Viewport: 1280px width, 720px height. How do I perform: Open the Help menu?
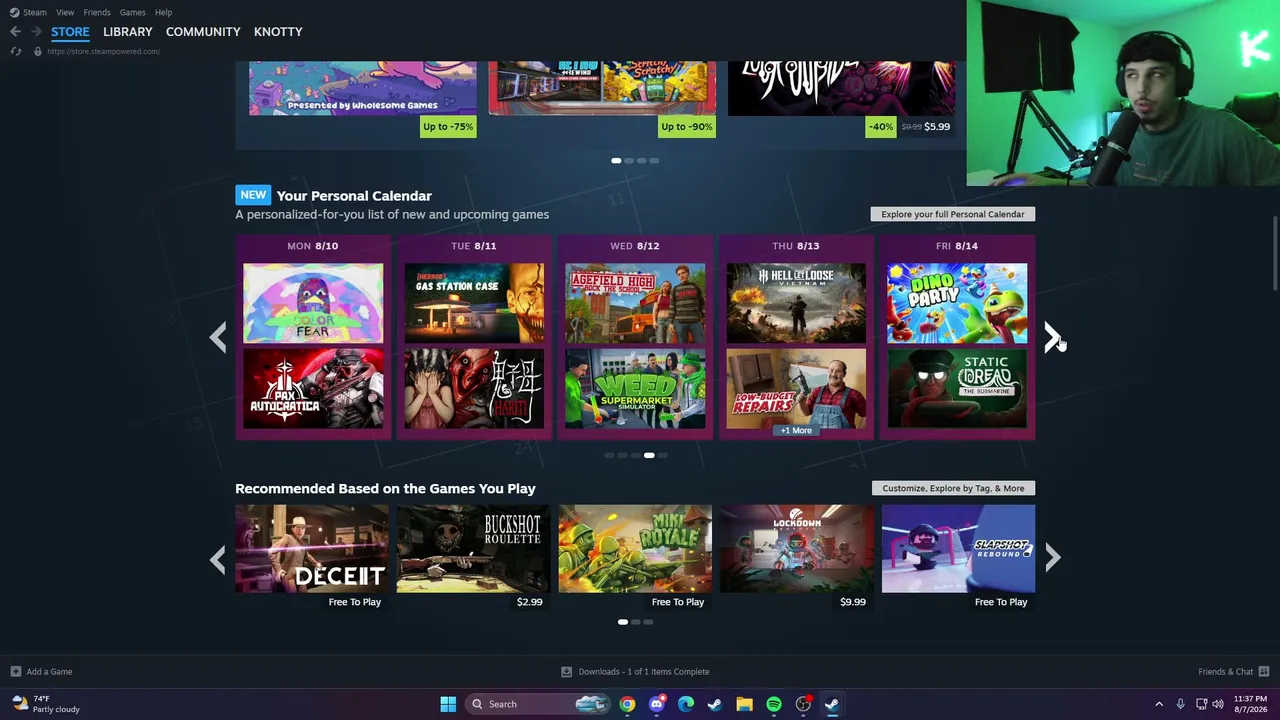coord(164,12)
